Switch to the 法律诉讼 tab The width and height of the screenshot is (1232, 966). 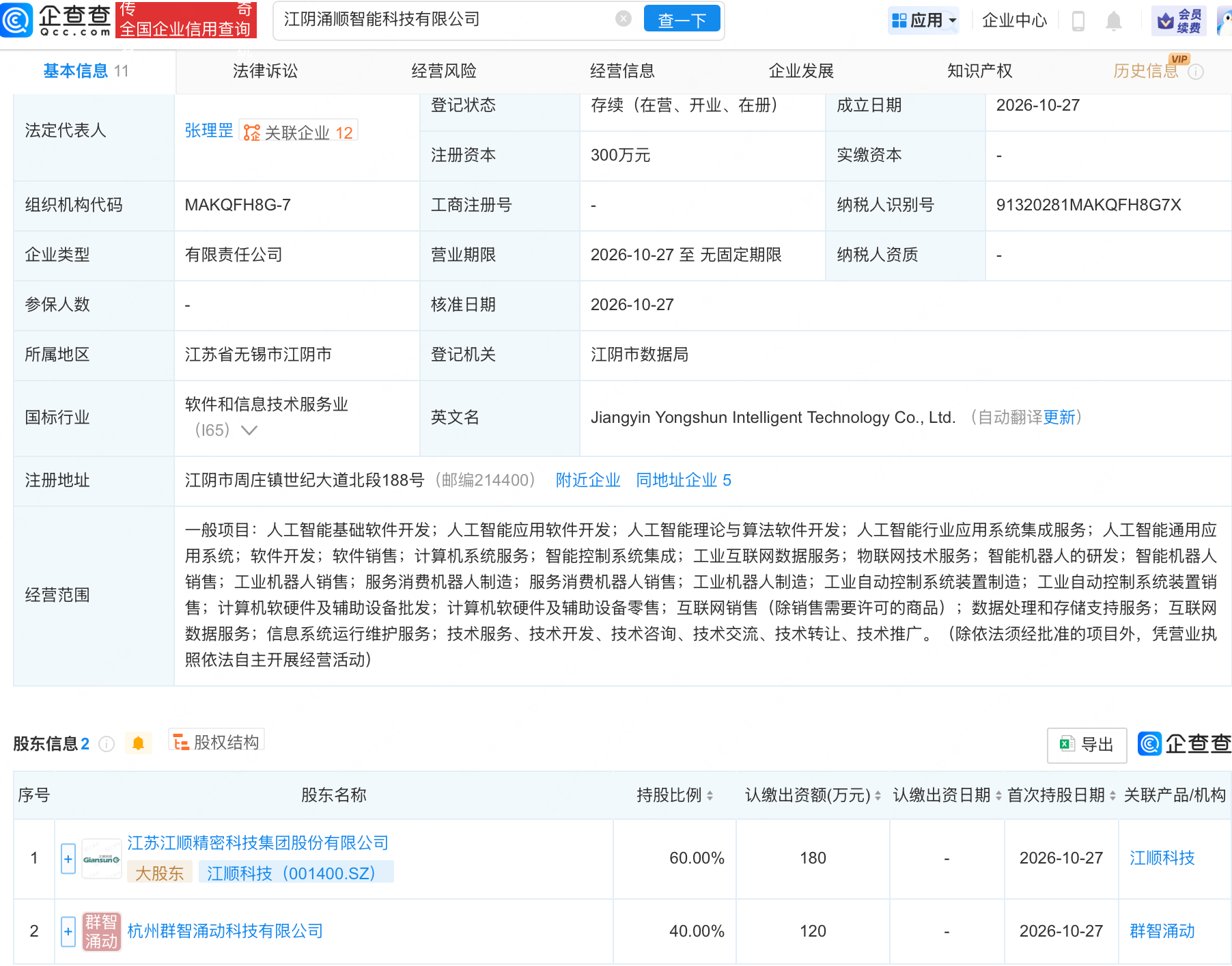pos(265,71)
